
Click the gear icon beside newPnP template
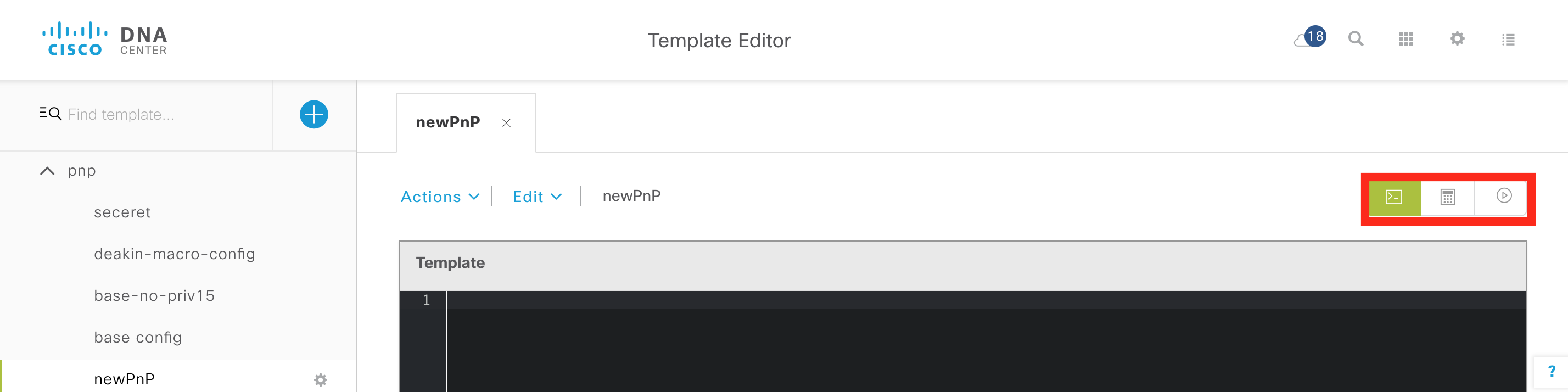(321, 380)
